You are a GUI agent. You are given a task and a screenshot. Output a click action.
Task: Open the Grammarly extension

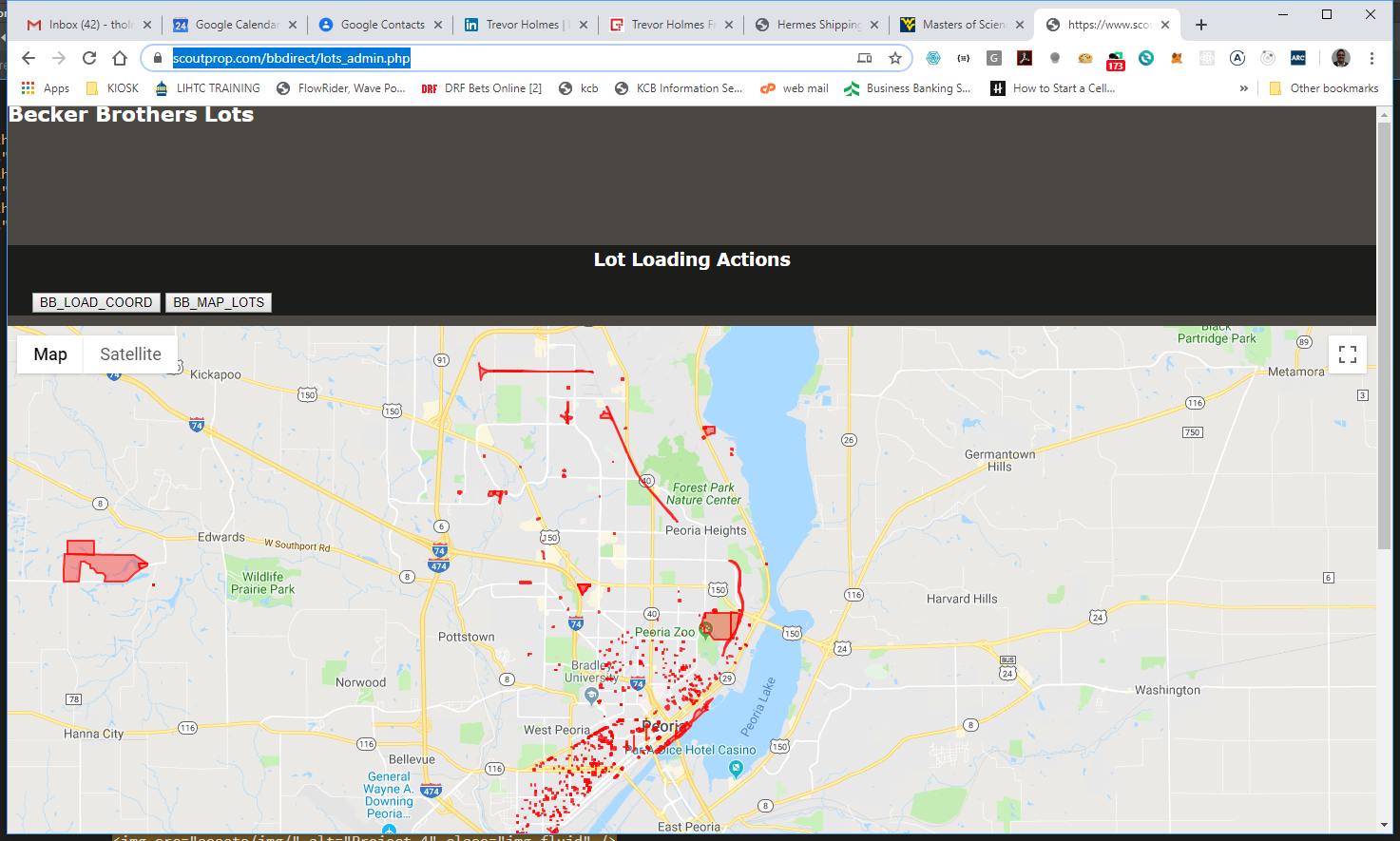[993, 58]
